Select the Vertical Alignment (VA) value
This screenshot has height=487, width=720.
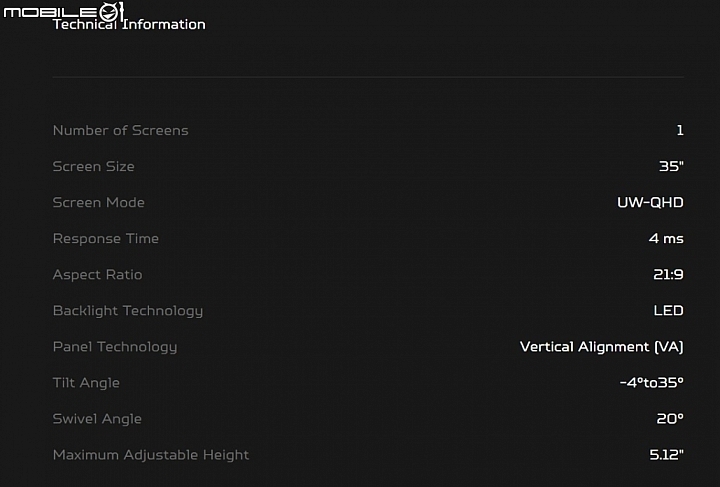[x=602, y=347]
